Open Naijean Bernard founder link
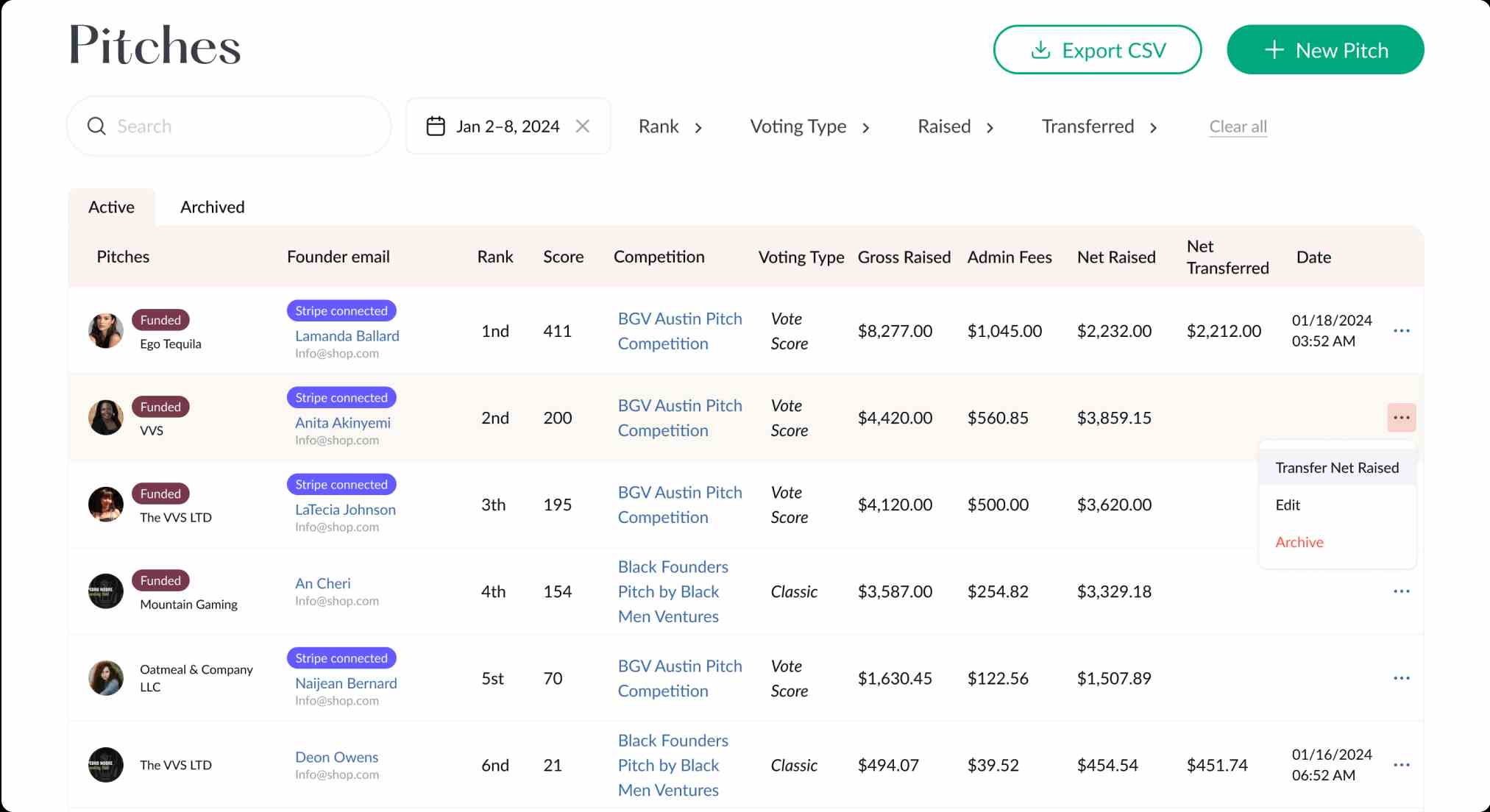Image resolution: width=1490 pixels, height=812 pixels. pyautogui.click(x=346, y=683)
